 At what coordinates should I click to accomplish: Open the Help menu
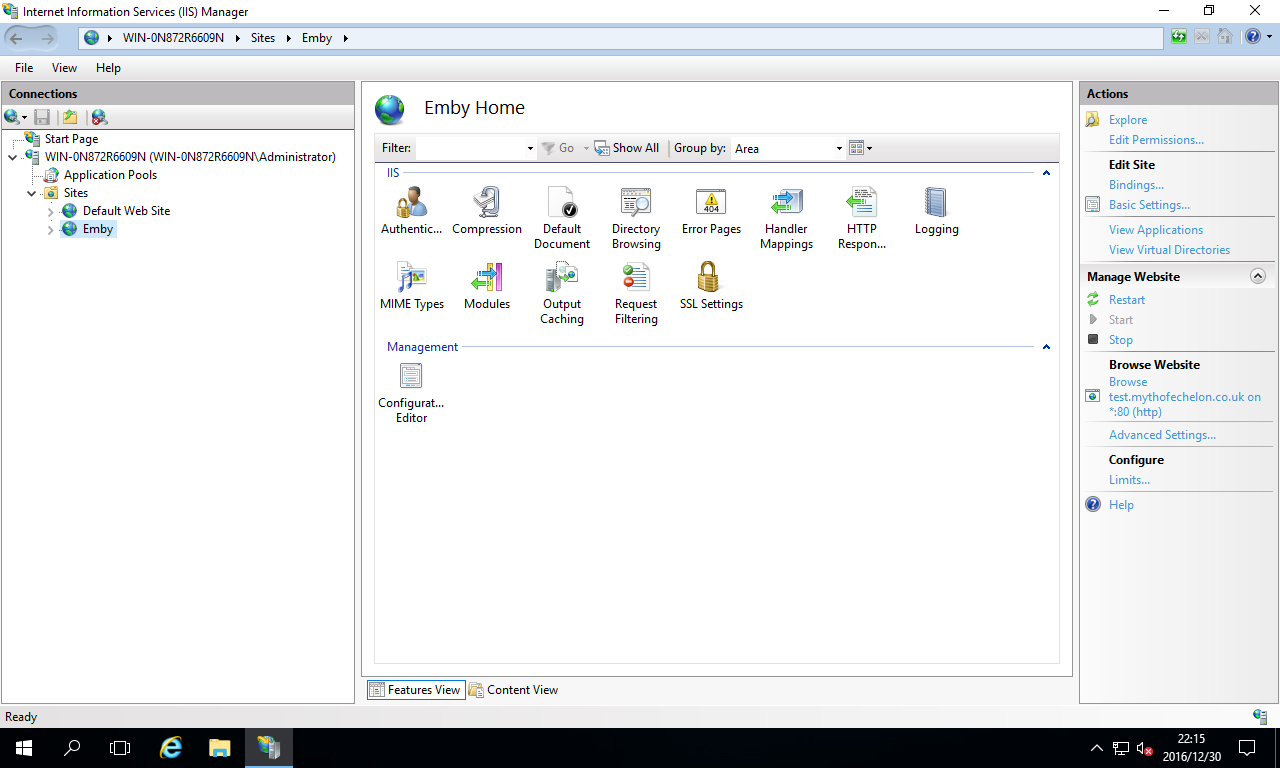[x=108, y=68]
